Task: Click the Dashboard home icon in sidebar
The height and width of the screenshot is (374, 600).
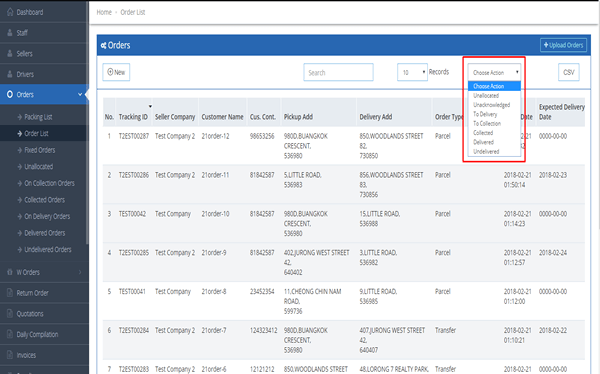Action: coord(10,12)
